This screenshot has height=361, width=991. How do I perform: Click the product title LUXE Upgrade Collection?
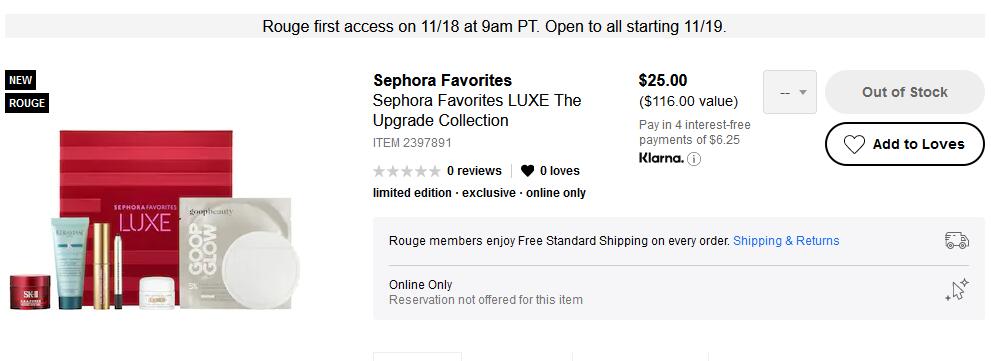pyautogui.click(x=477, y=111)
